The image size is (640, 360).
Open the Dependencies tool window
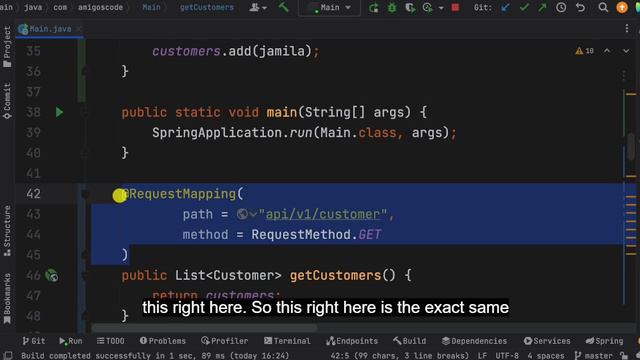pyautogui.click(x=474, y=341)
